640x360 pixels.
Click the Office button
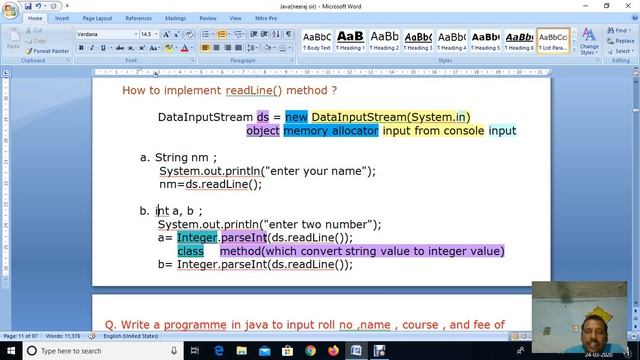tap(10, 10)
